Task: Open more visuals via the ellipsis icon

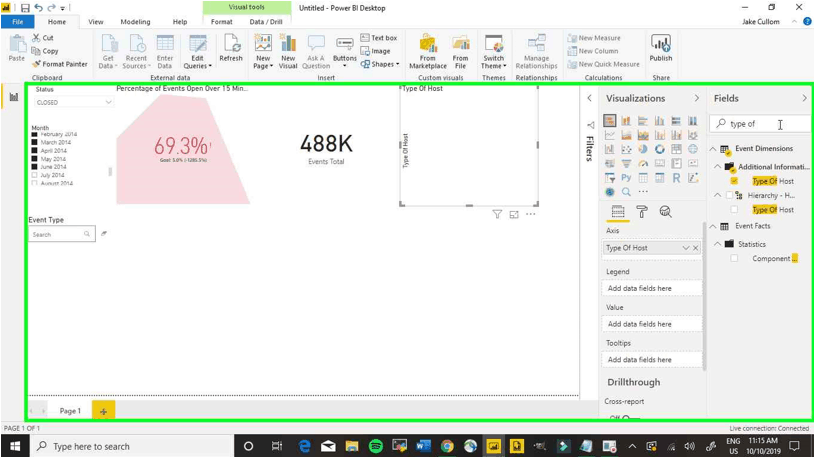Action: coord(643,192)
